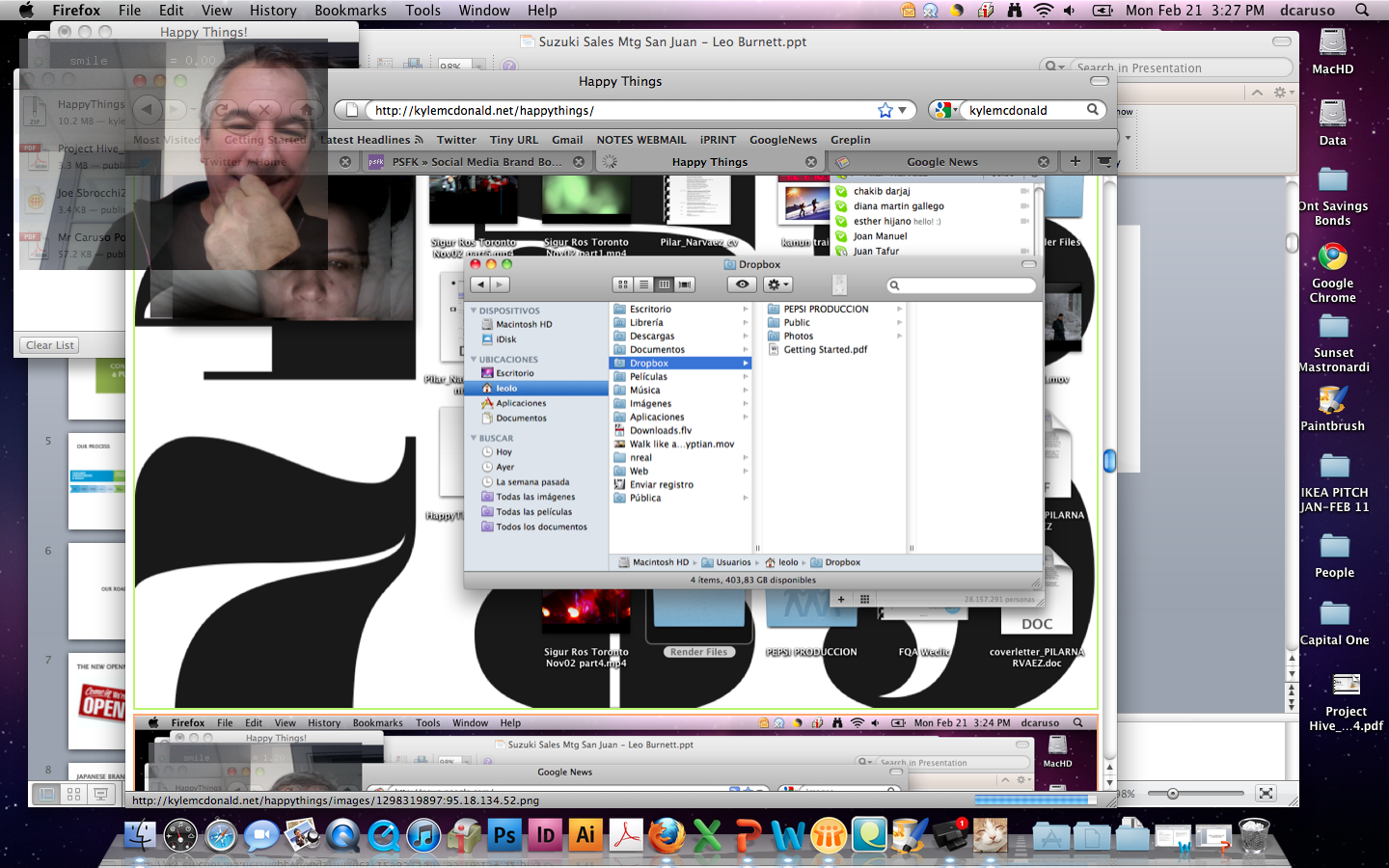Click the Spotlight magnifier in menu bar
The width and height of the screenshot is (1389, 868).
pos(1362,11)
